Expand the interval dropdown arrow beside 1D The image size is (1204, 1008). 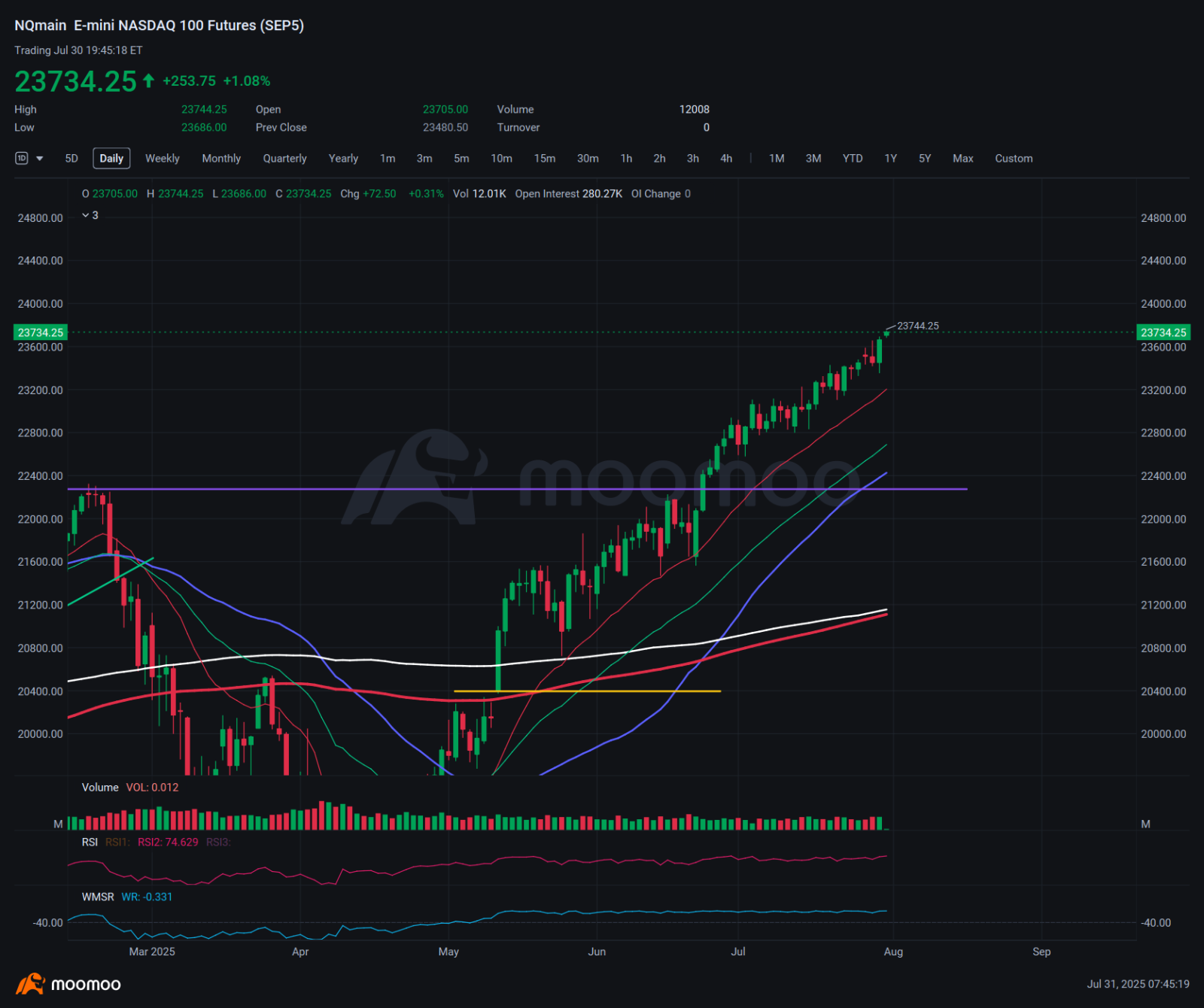[x=40, y=159]
